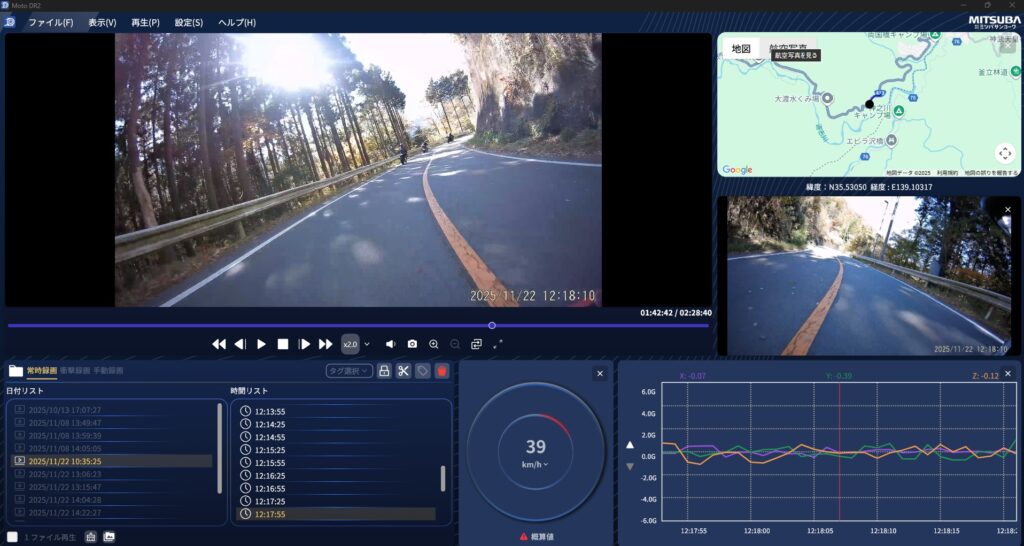Zoom in with the magnifier plus icon
The height and width of the screenshot is (546, 1024).
click(x=433, y=344)
